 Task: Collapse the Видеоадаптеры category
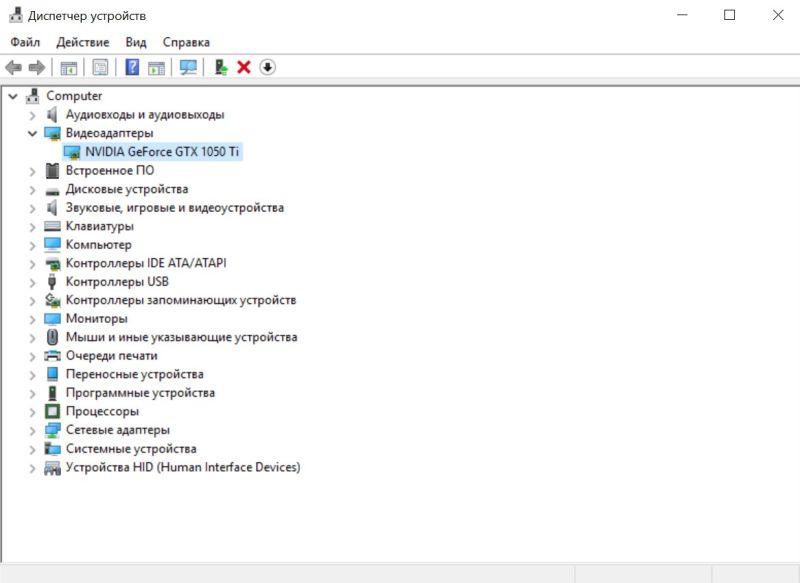[x=32, y=133]
